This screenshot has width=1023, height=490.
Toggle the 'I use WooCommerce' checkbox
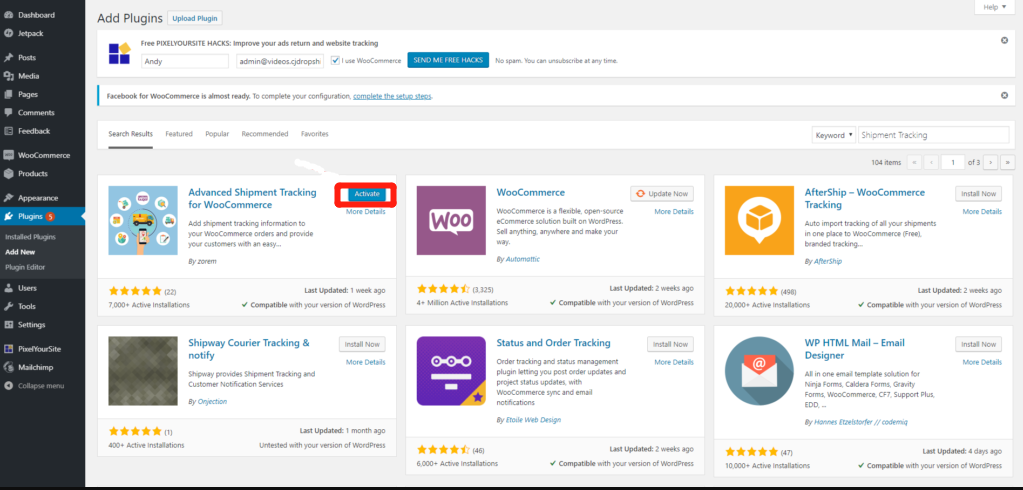335,61
